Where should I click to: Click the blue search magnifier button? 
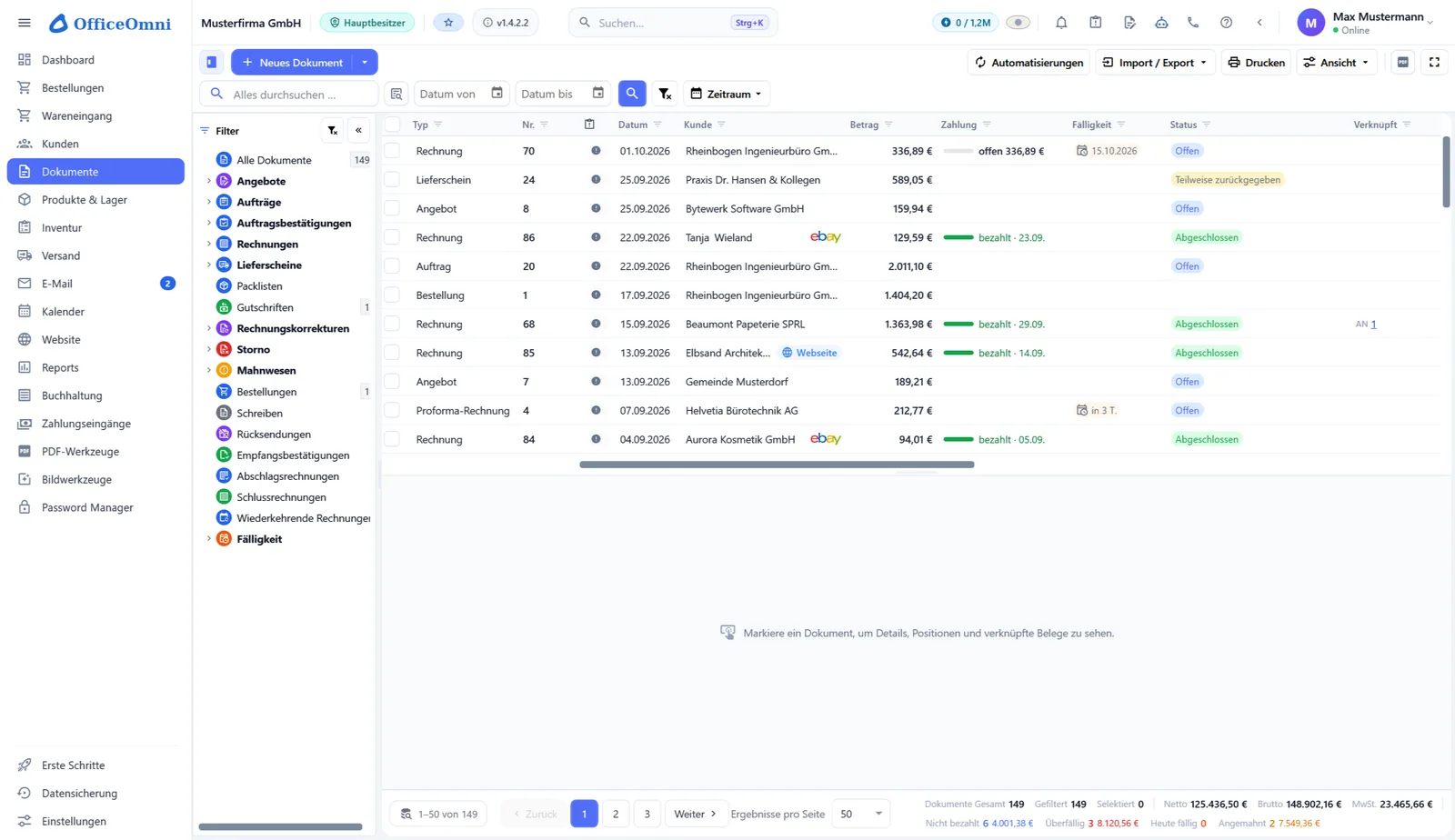point(632,94)
